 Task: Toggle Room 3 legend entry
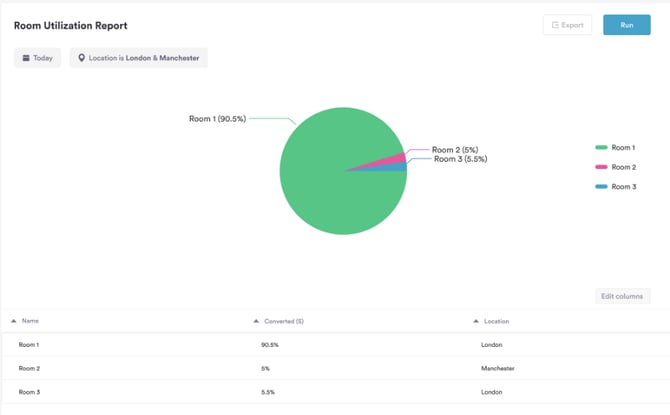click(616, 187)
